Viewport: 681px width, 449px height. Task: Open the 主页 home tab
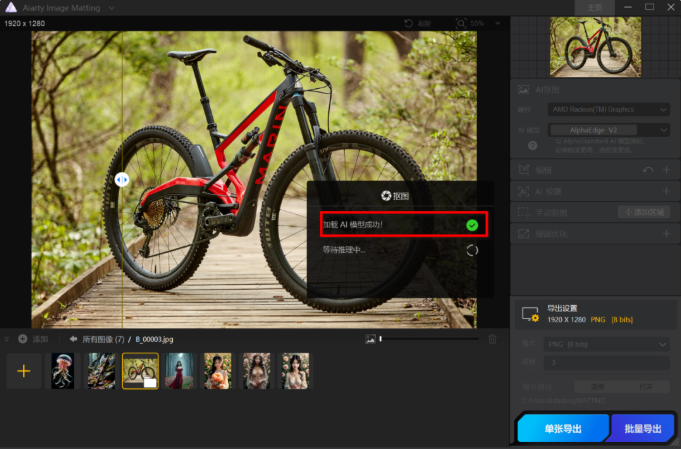(x=595, y=8)
